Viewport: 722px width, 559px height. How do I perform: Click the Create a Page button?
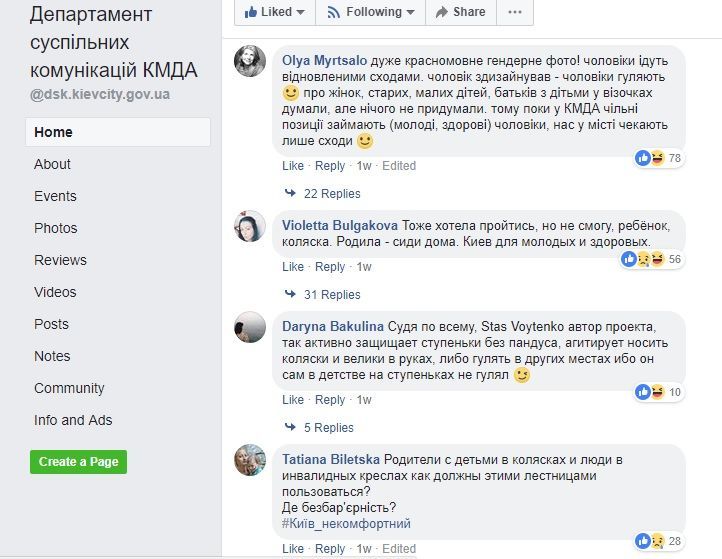tap(78, 462)
